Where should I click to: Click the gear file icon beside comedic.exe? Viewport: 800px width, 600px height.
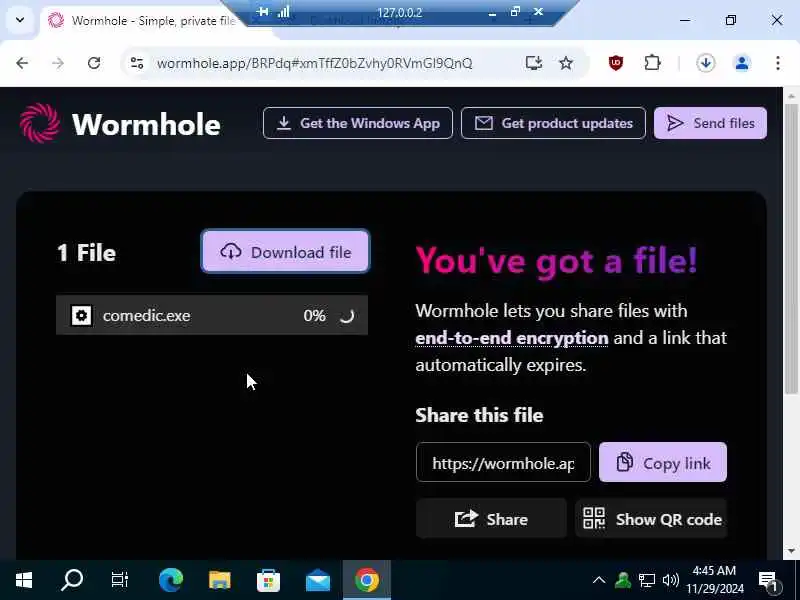coord(82,315)
